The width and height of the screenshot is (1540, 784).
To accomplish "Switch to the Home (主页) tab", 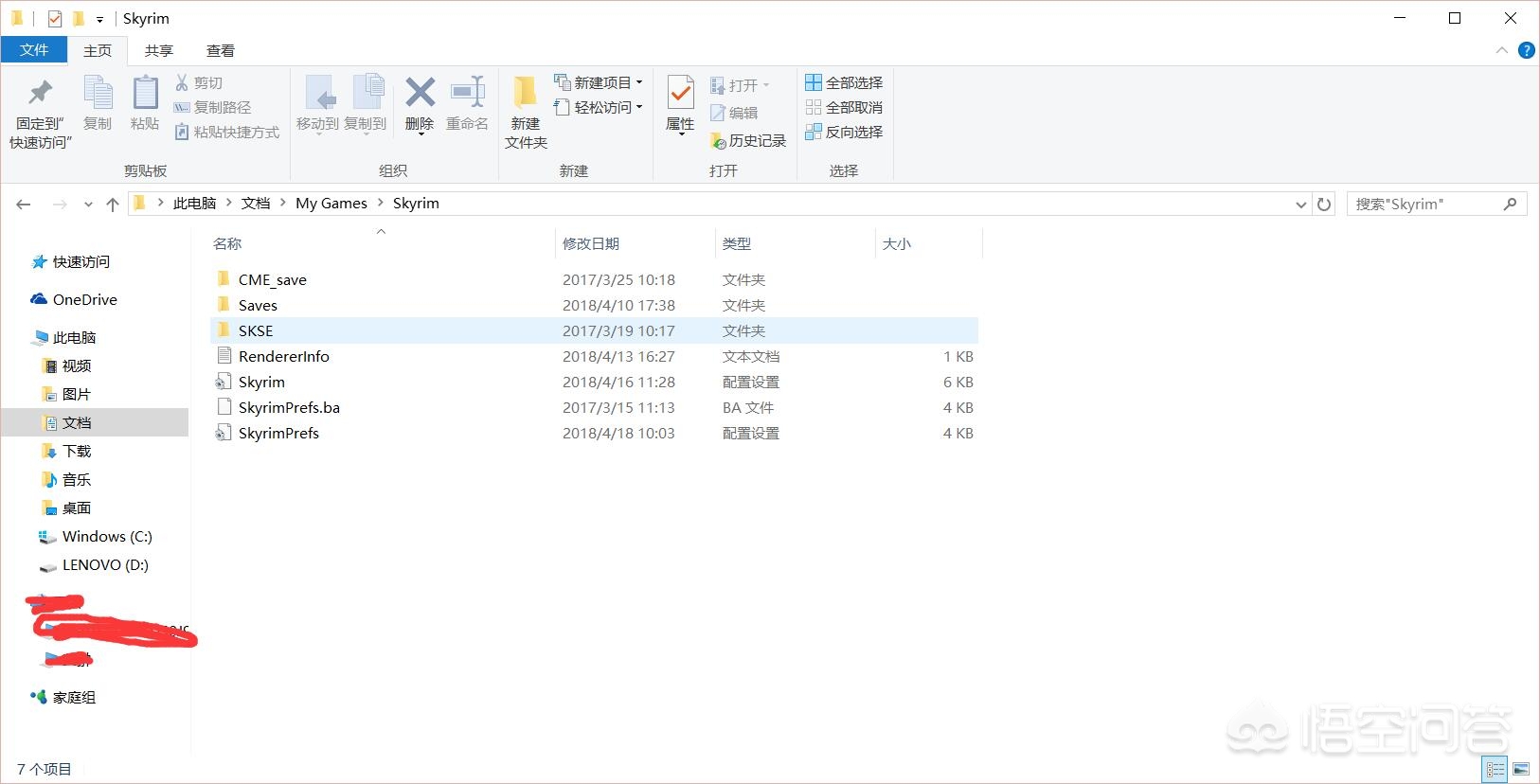I will (98, 50).
